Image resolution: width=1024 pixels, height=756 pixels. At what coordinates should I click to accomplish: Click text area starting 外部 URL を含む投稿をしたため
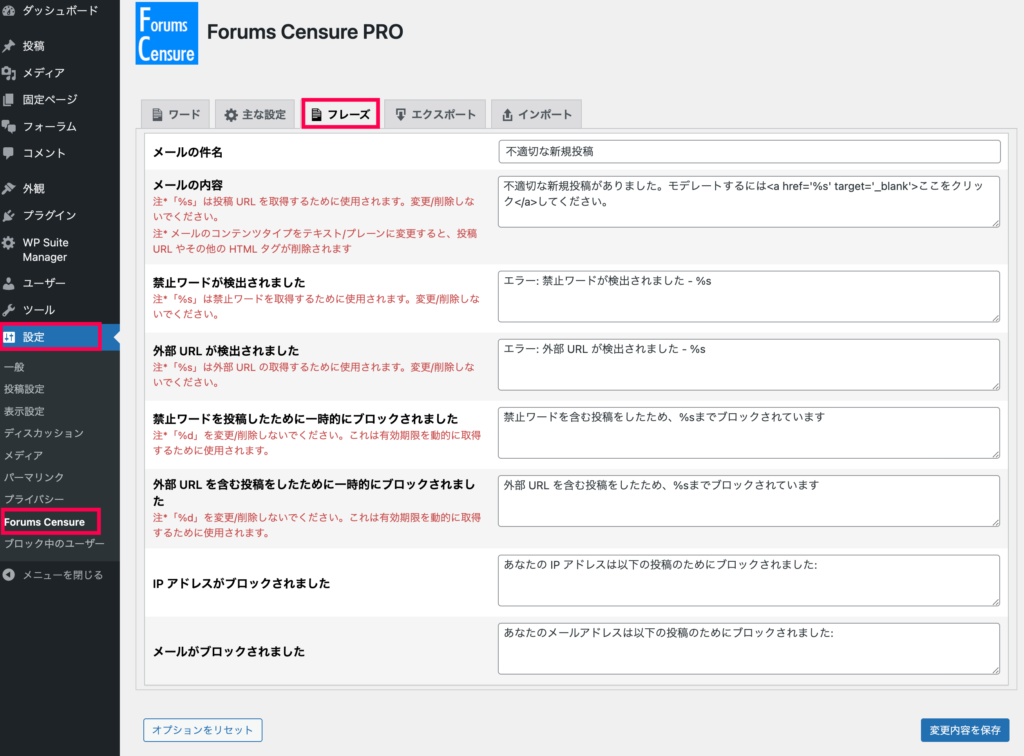pos(749,501)
